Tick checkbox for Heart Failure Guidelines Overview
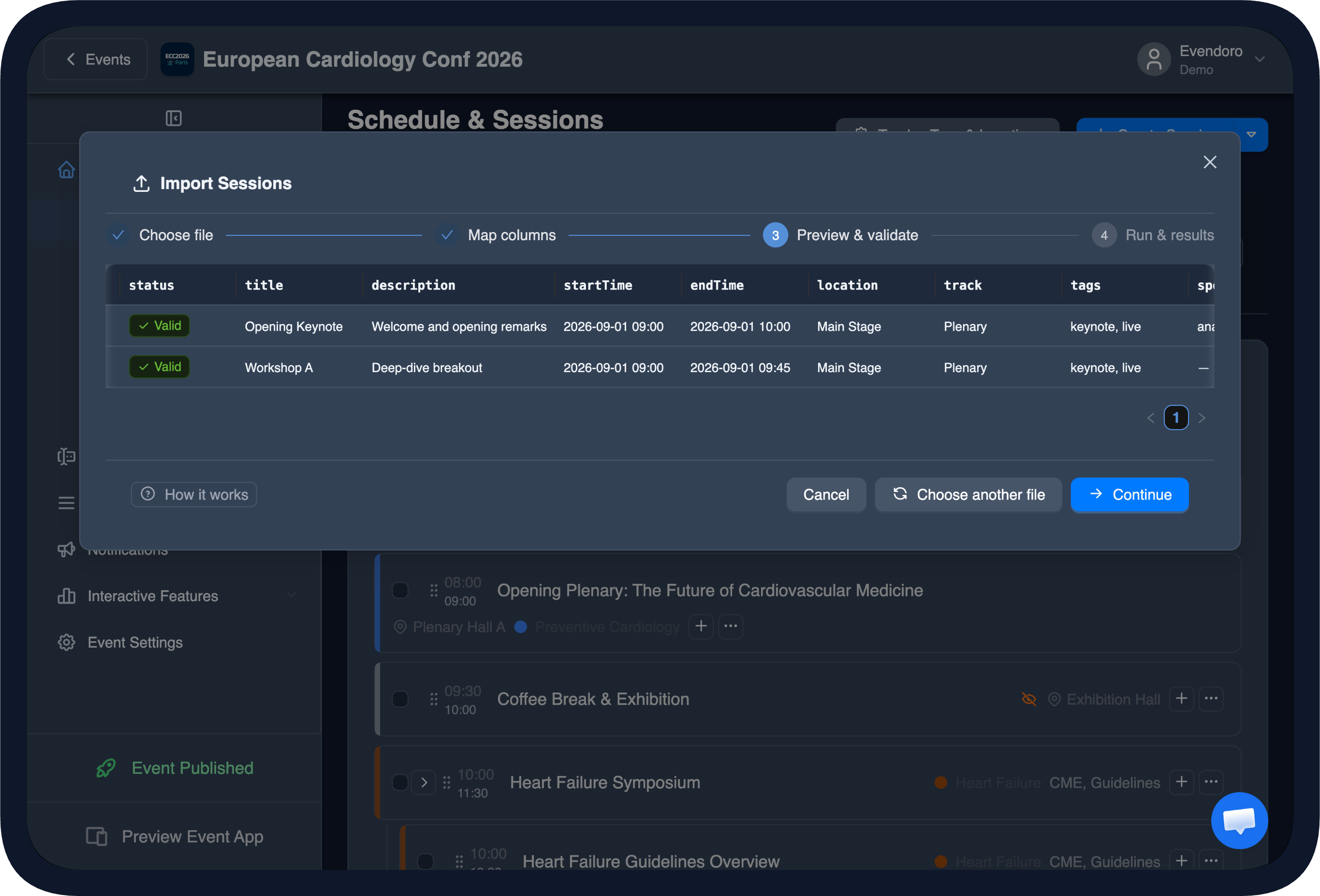The height and width of the screenshot is (896, 1320). pos(425,861)
